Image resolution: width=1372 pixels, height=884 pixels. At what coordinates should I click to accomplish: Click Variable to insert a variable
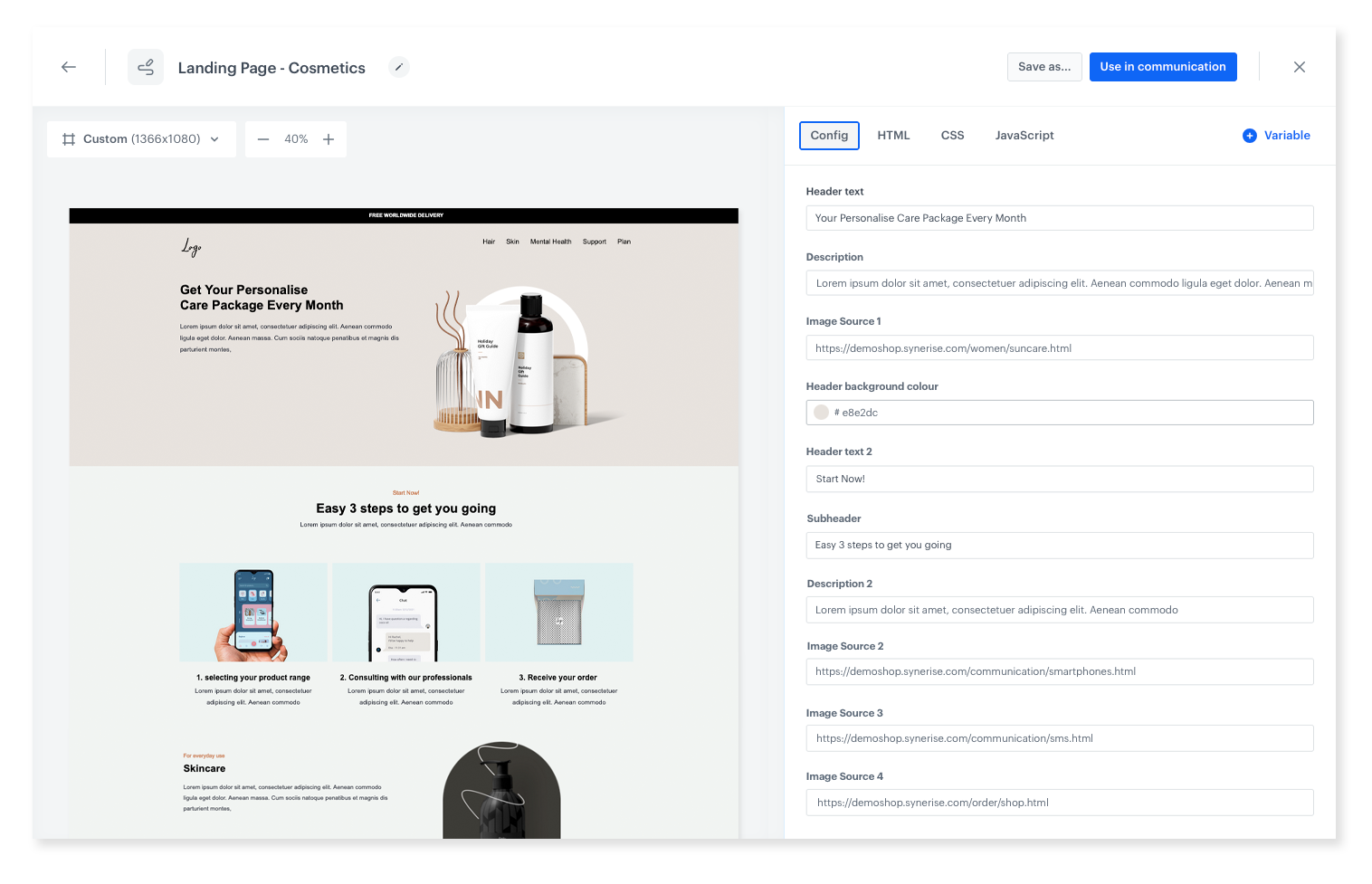click(1285, 135)
